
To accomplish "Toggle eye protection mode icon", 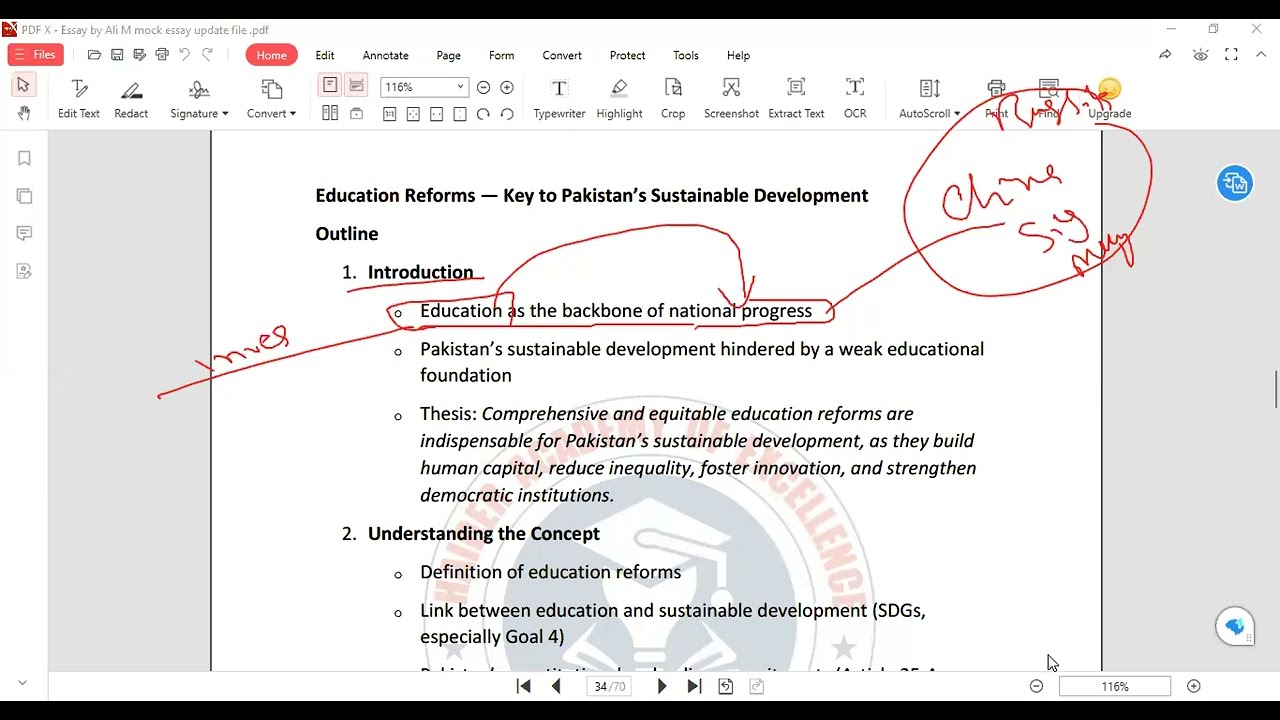I will pos(1200,55).
